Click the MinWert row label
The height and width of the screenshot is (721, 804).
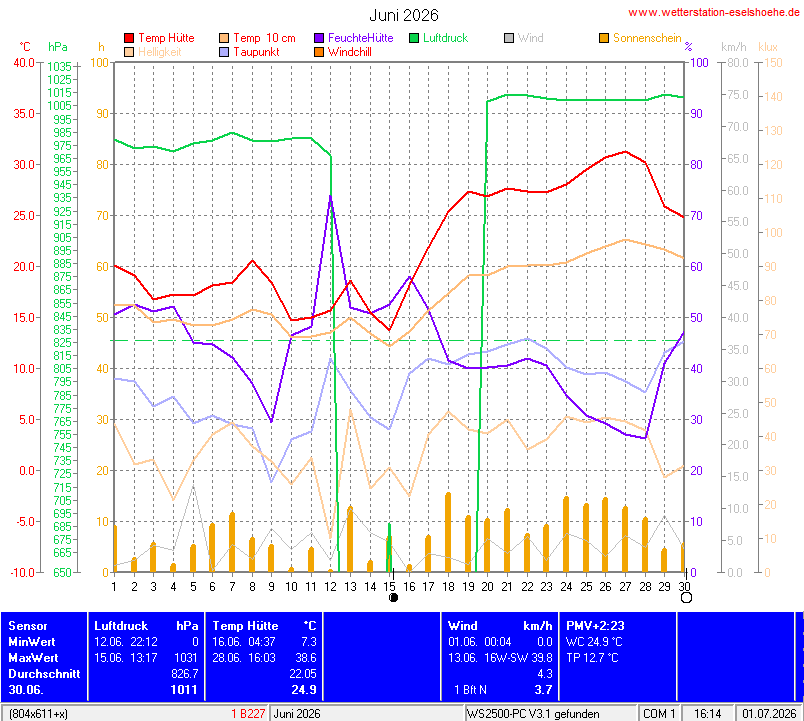point(32,642)
